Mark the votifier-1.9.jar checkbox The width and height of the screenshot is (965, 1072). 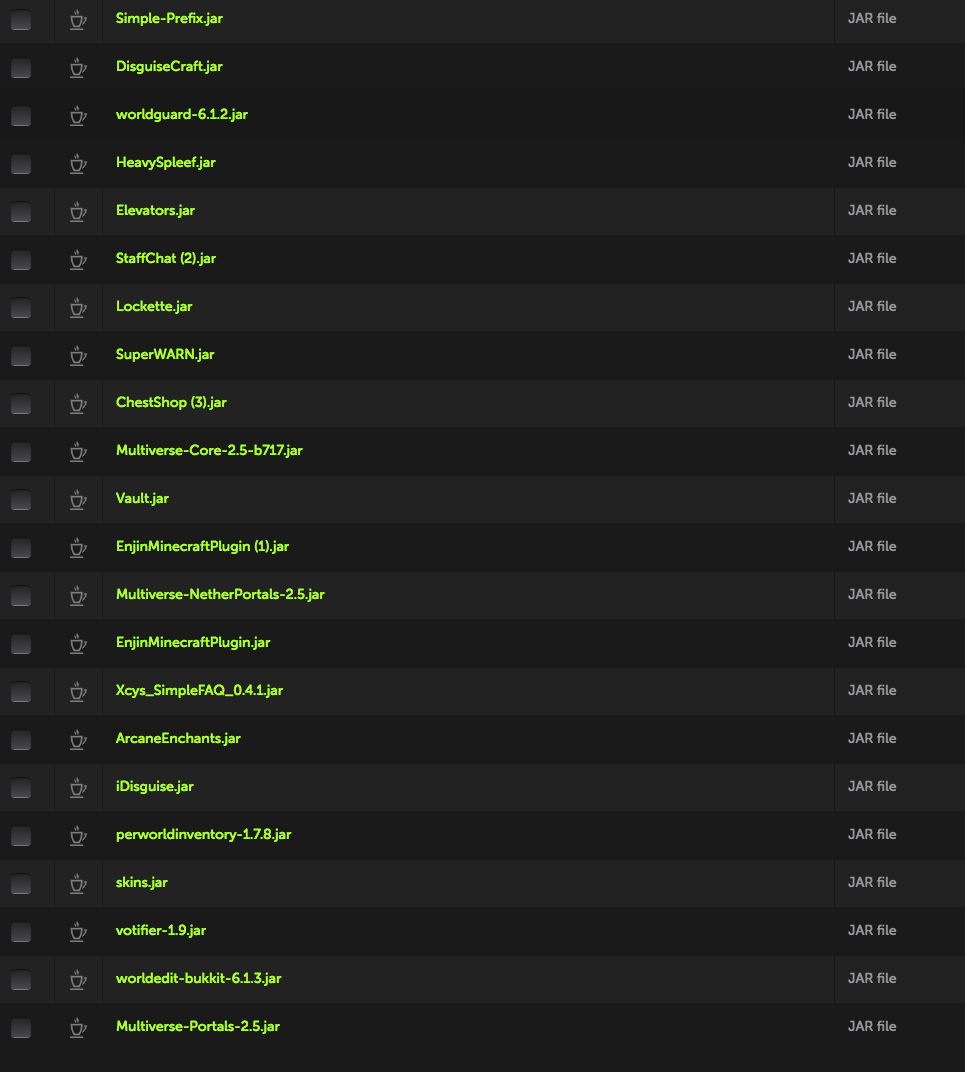21,932
